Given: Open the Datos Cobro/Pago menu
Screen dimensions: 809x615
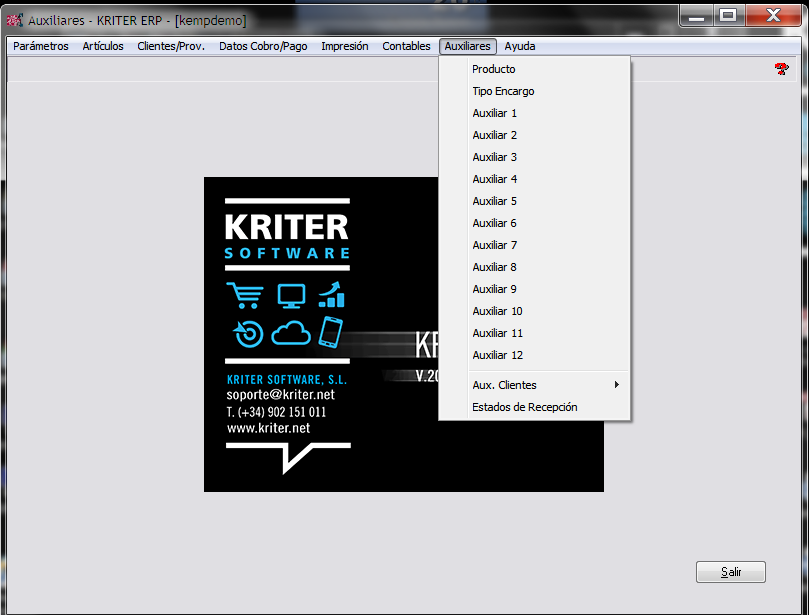Looking at the screenshot, I should point(263,46).
